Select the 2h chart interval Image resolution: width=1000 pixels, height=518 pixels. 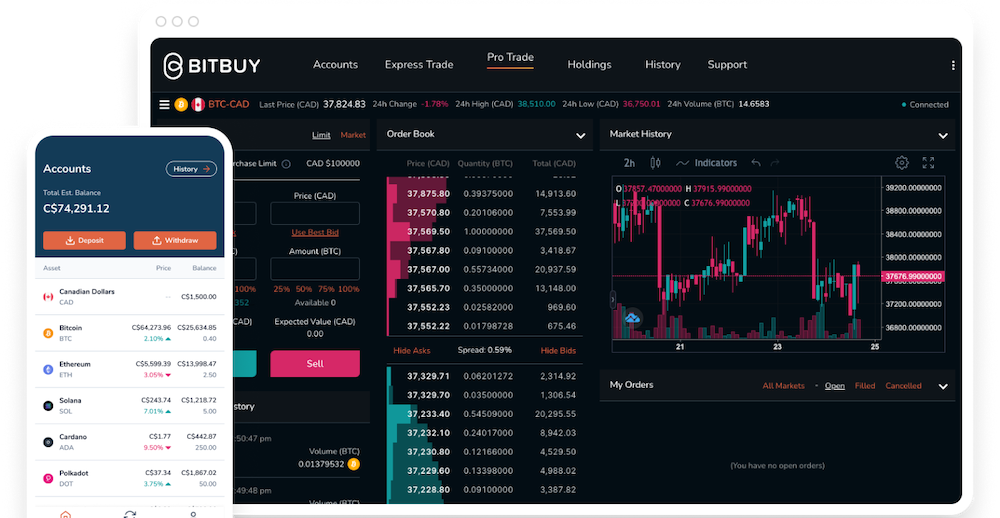click(x=629, y=163)
